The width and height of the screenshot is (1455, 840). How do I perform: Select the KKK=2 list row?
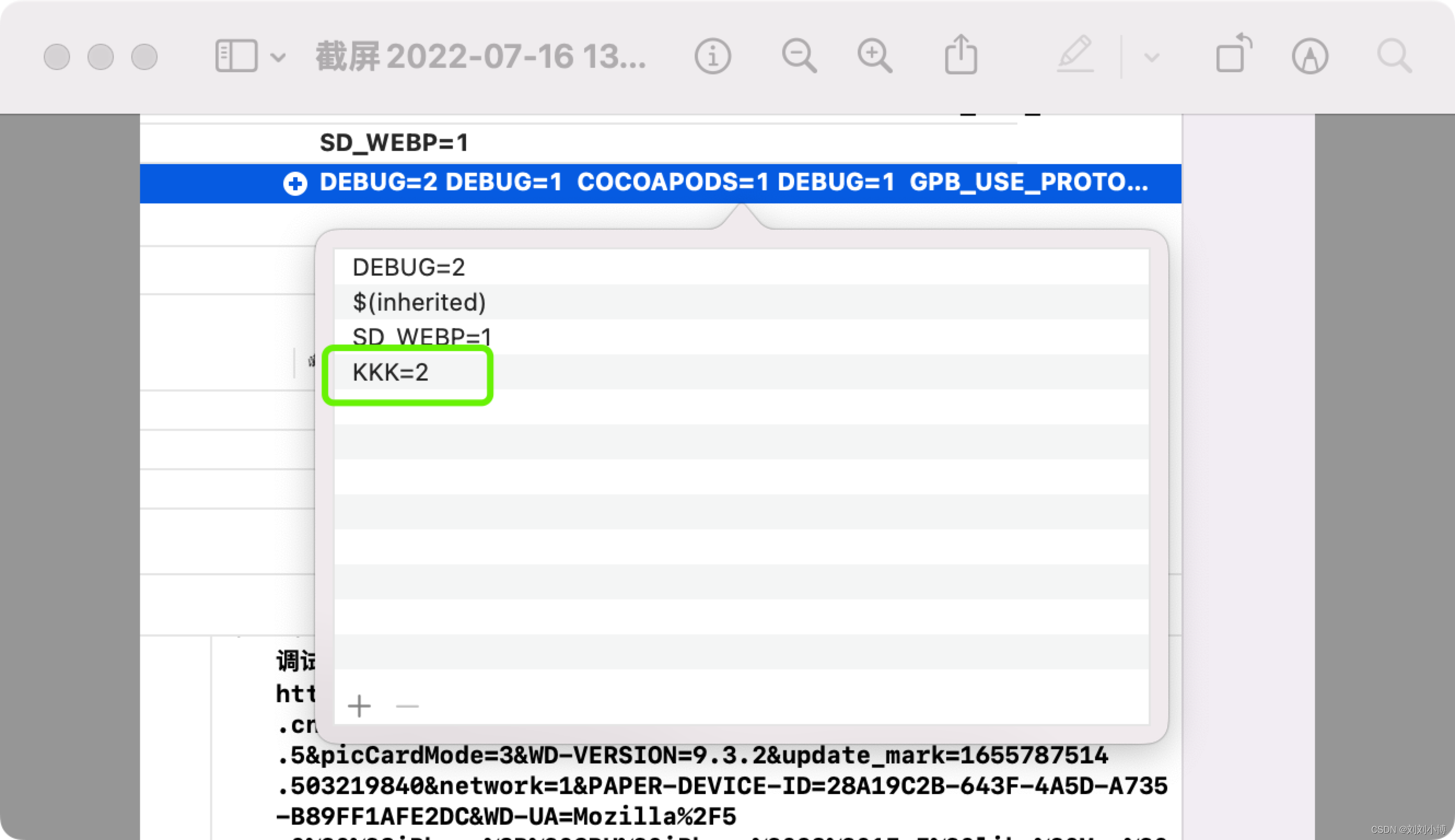click(741, 372)
